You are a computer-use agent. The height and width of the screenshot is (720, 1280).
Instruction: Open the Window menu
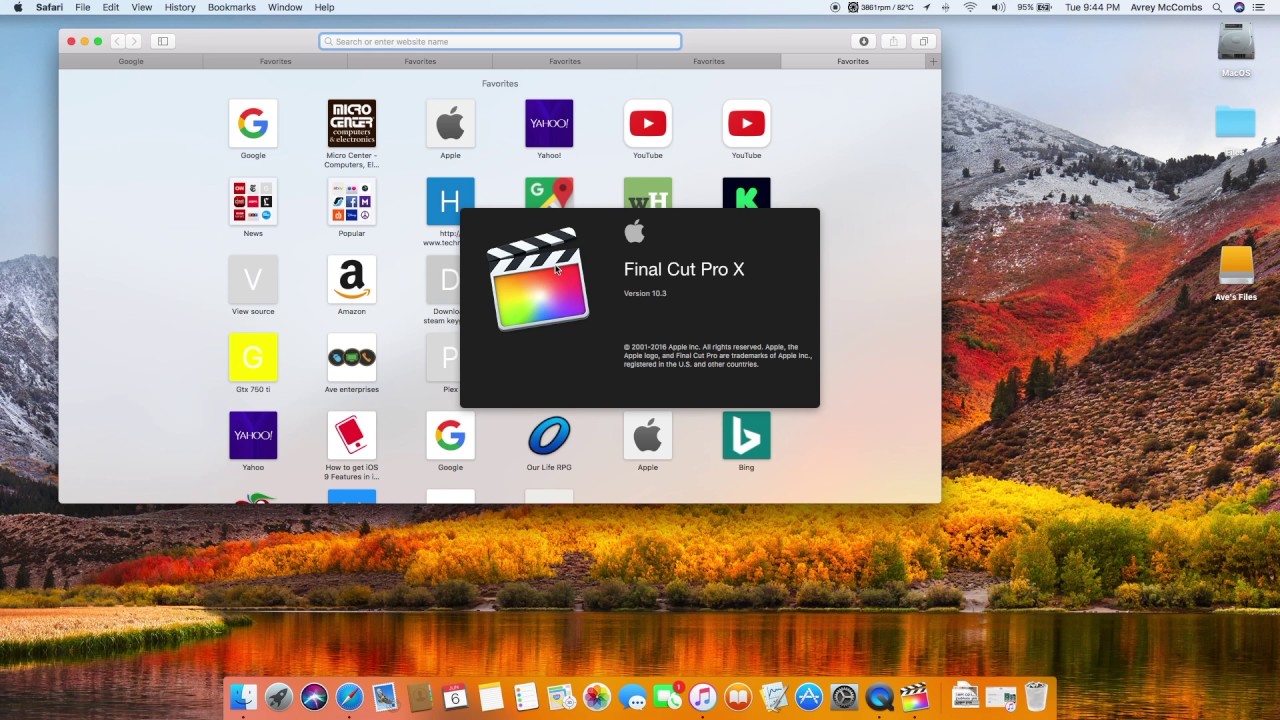tap(285, 7)
